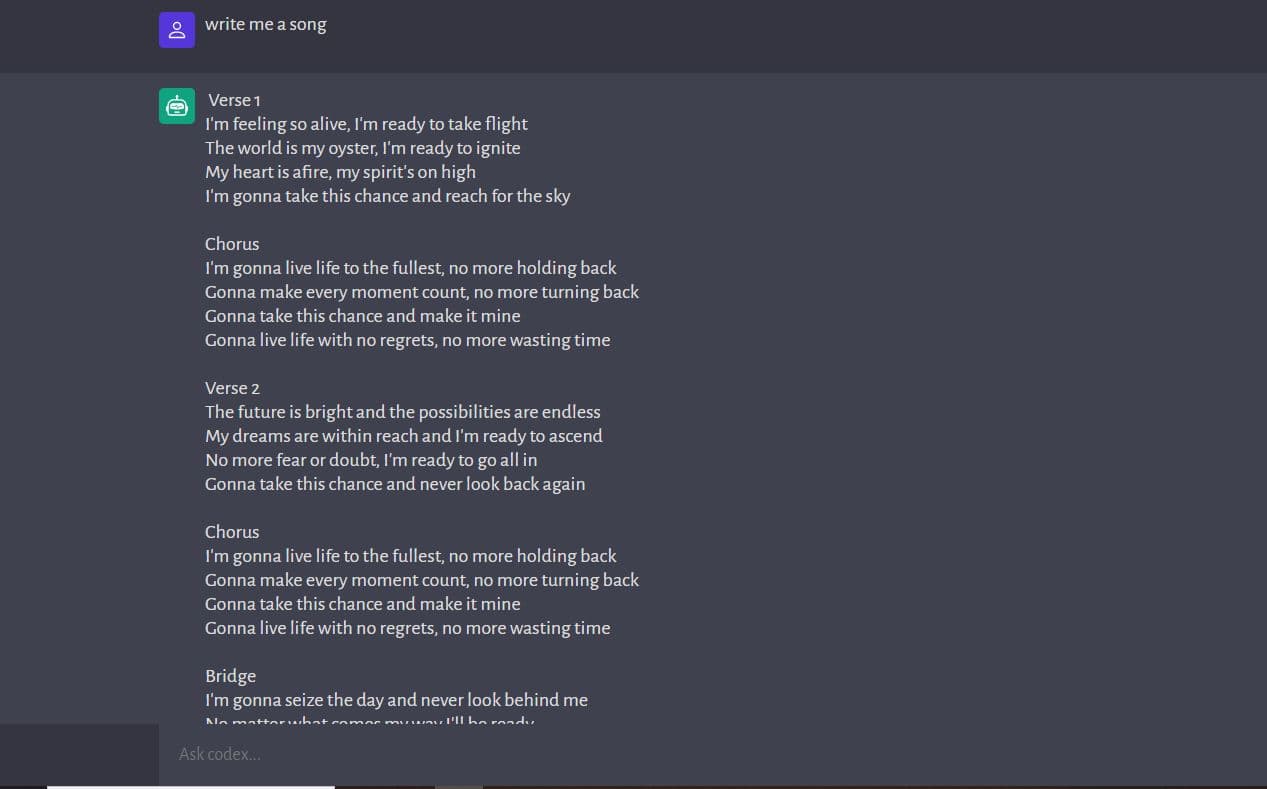
Task: Click the white horizontal scrollbar at bottom
Action: 190,787
